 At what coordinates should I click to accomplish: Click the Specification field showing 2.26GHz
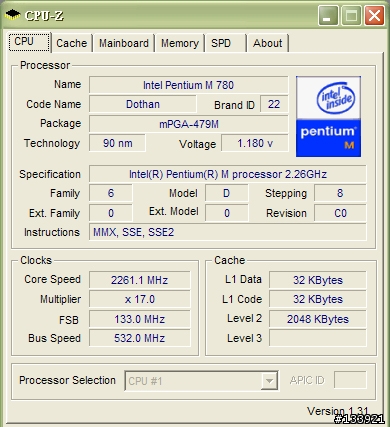pyautogui.click(x=228, y=174)
